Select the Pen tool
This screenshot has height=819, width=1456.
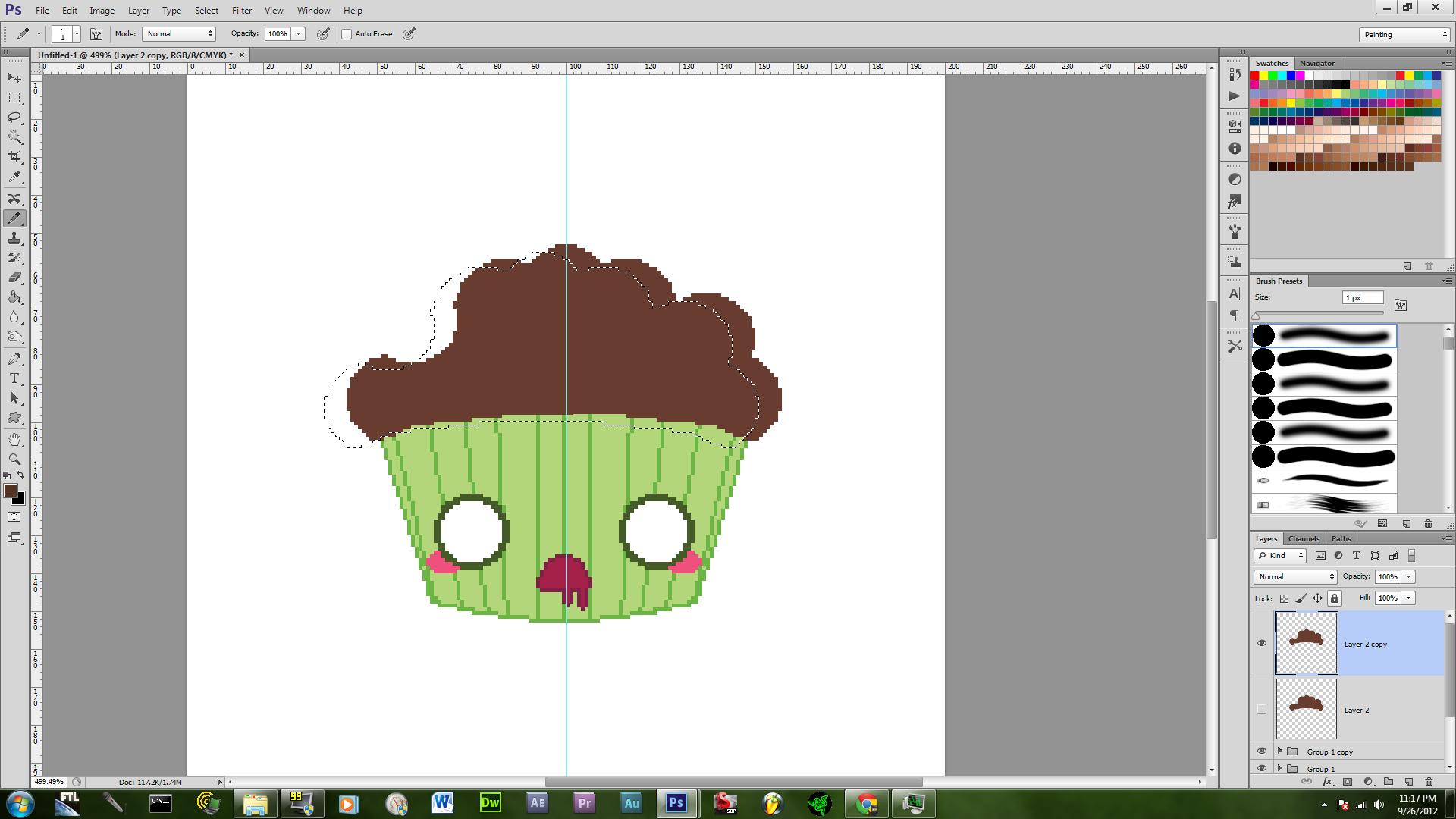(14, 359)
